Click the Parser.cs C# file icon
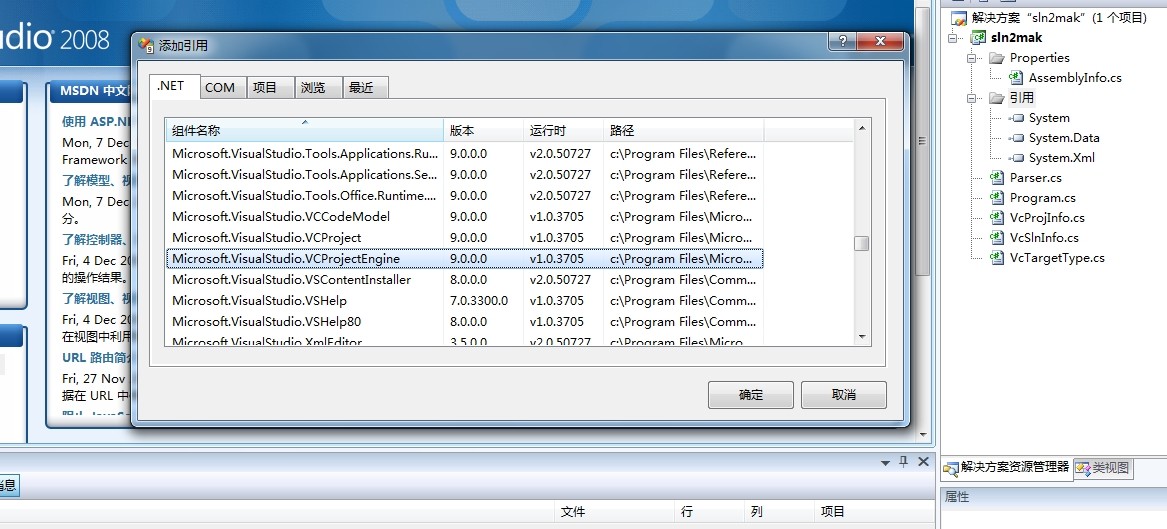 (x=997, y=178)
